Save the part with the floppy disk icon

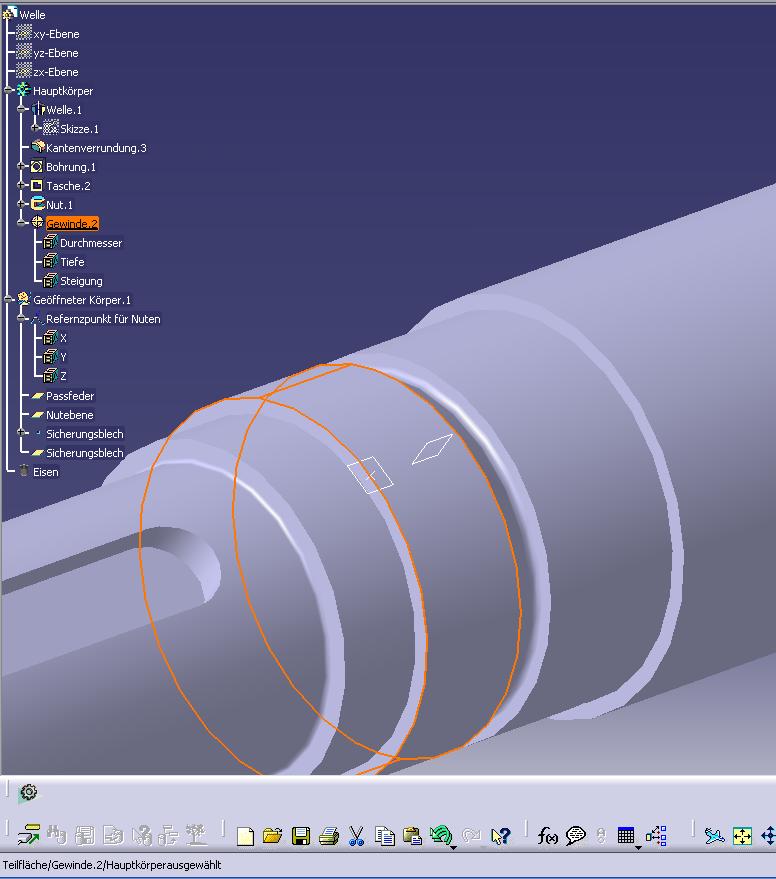tap(301, 836)
